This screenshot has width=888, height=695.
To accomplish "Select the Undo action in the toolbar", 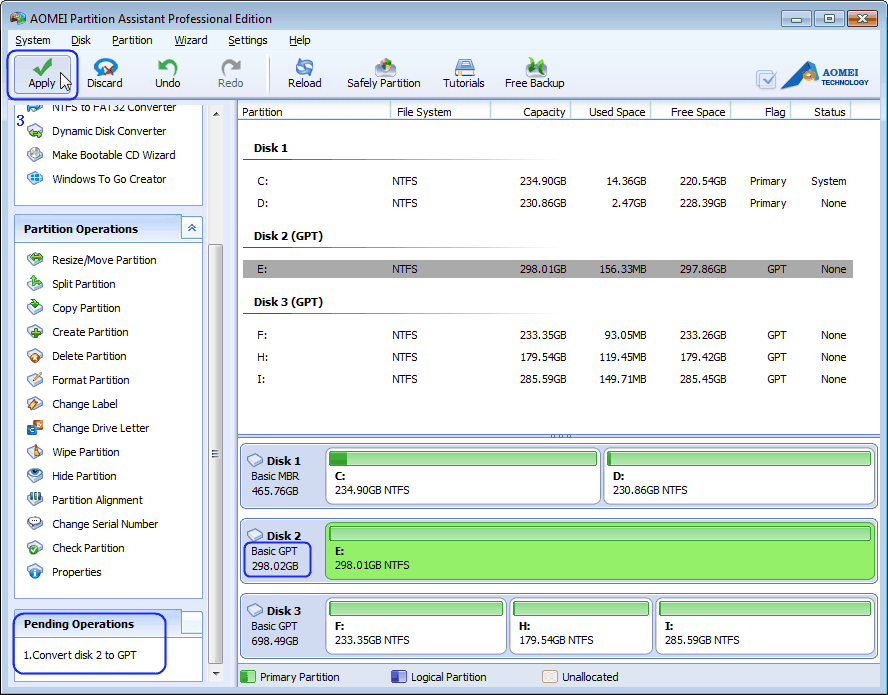I will [167, 70].
